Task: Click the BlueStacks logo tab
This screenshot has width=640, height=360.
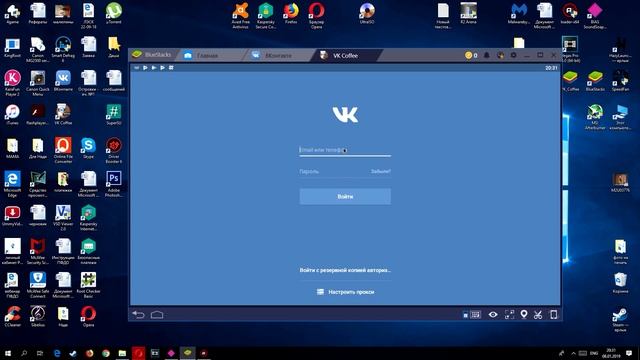Action: 152,55
